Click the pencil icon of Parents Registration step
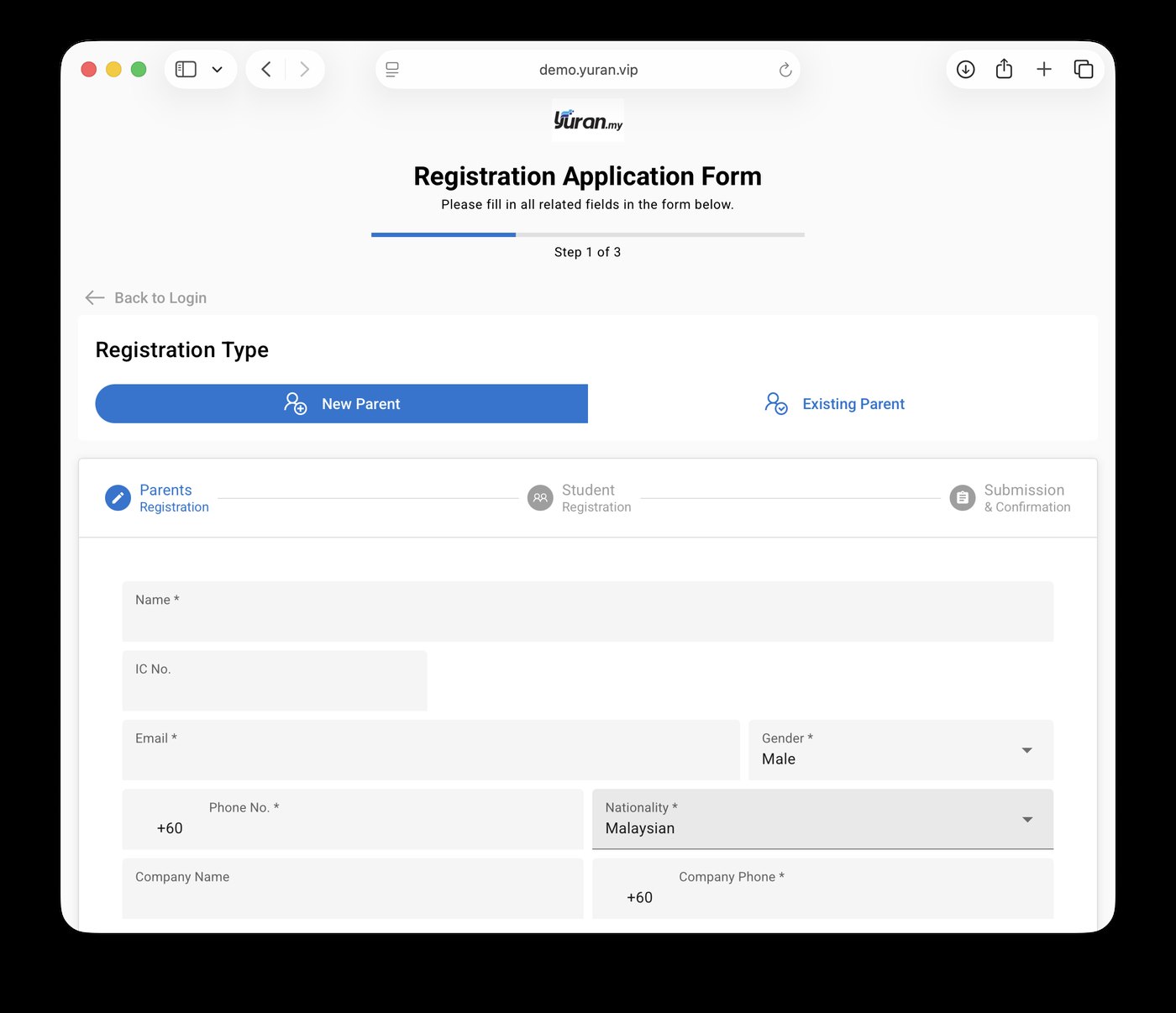Screen dimensions: 1176x1013 click(x=118, y=498)
